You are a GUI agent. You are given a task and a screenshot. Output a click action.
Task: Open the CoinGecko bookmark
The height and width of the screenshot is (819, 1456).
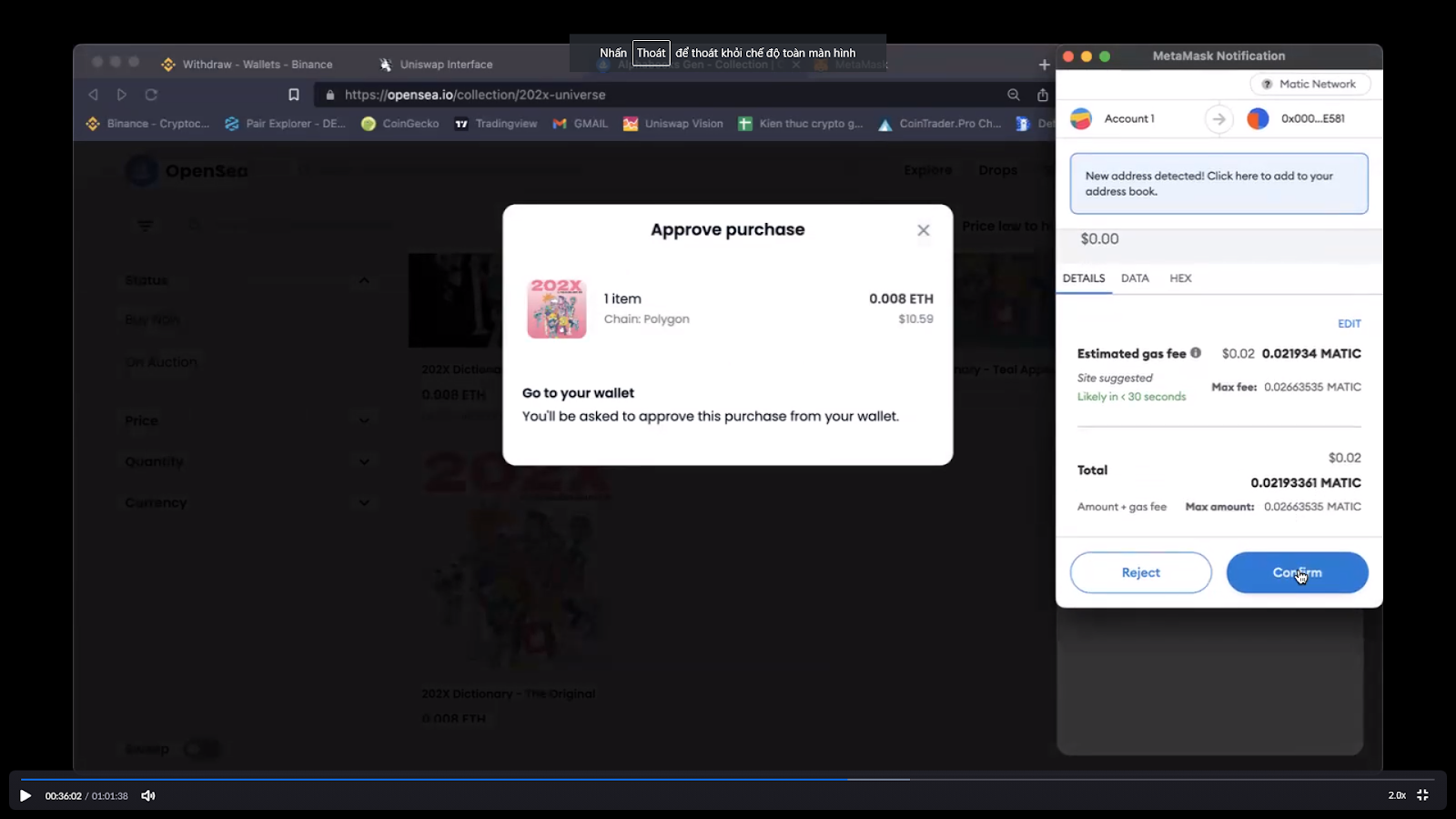coord(399,124)
